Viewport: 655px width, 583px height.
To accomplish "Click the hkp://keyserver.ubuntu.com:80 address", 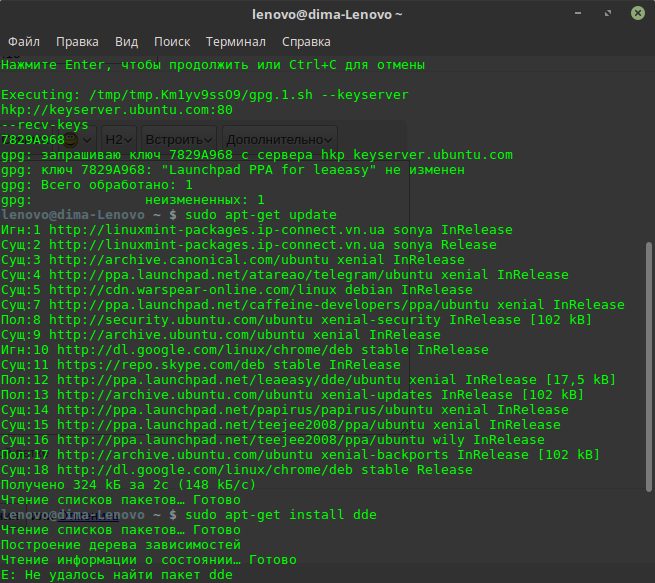I will pos(117,110).
